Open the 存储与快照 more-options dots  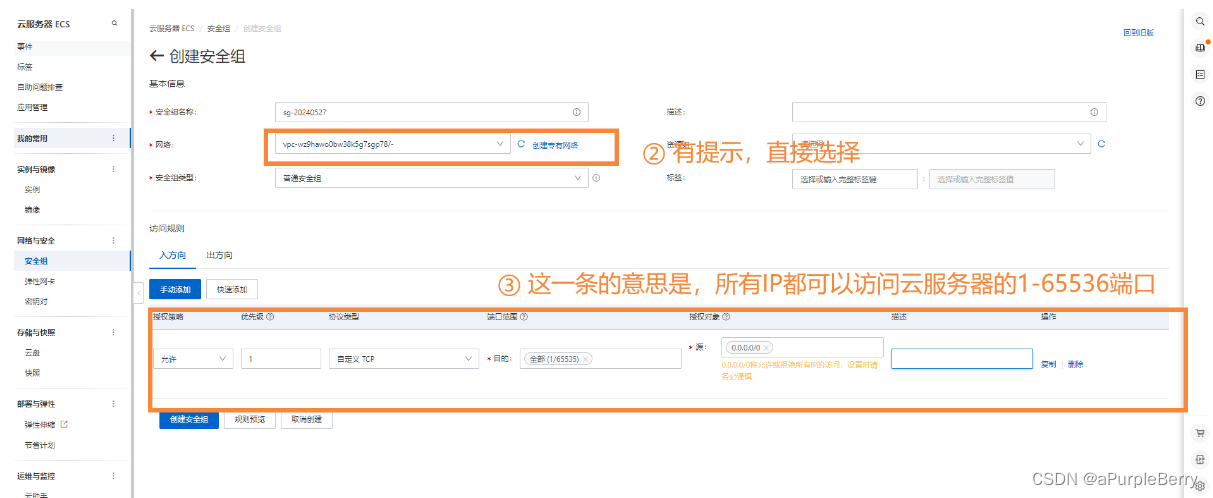(113, 332)
